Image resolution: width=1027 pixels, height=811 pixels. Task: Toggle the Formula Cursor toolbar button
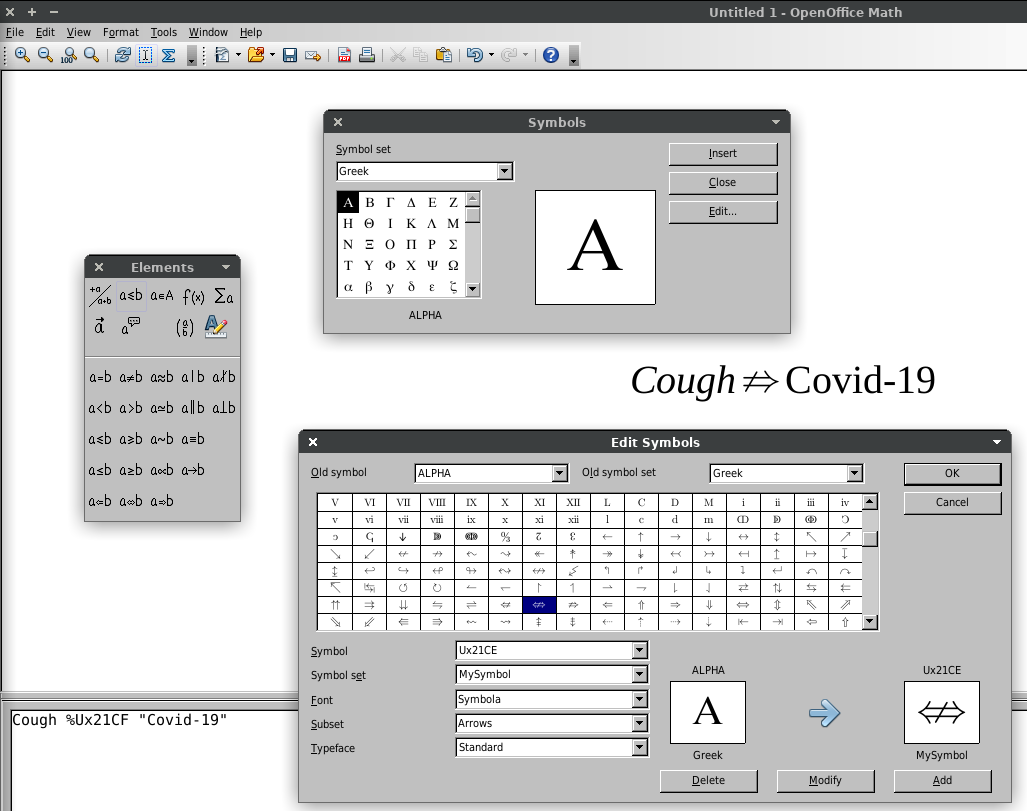pyautogui.click(x=146, y=55)
